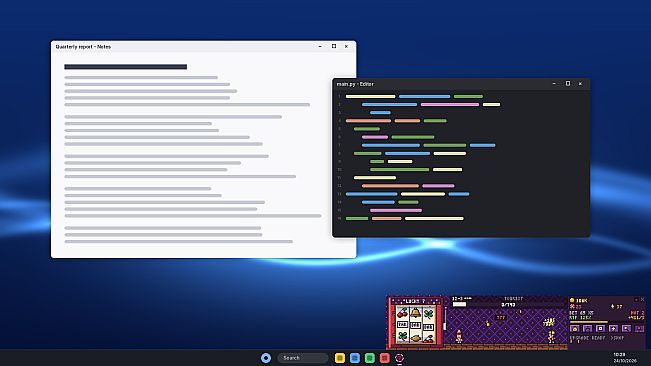Click the top-middle bell slot reel symbol

[x=416, y=312]
